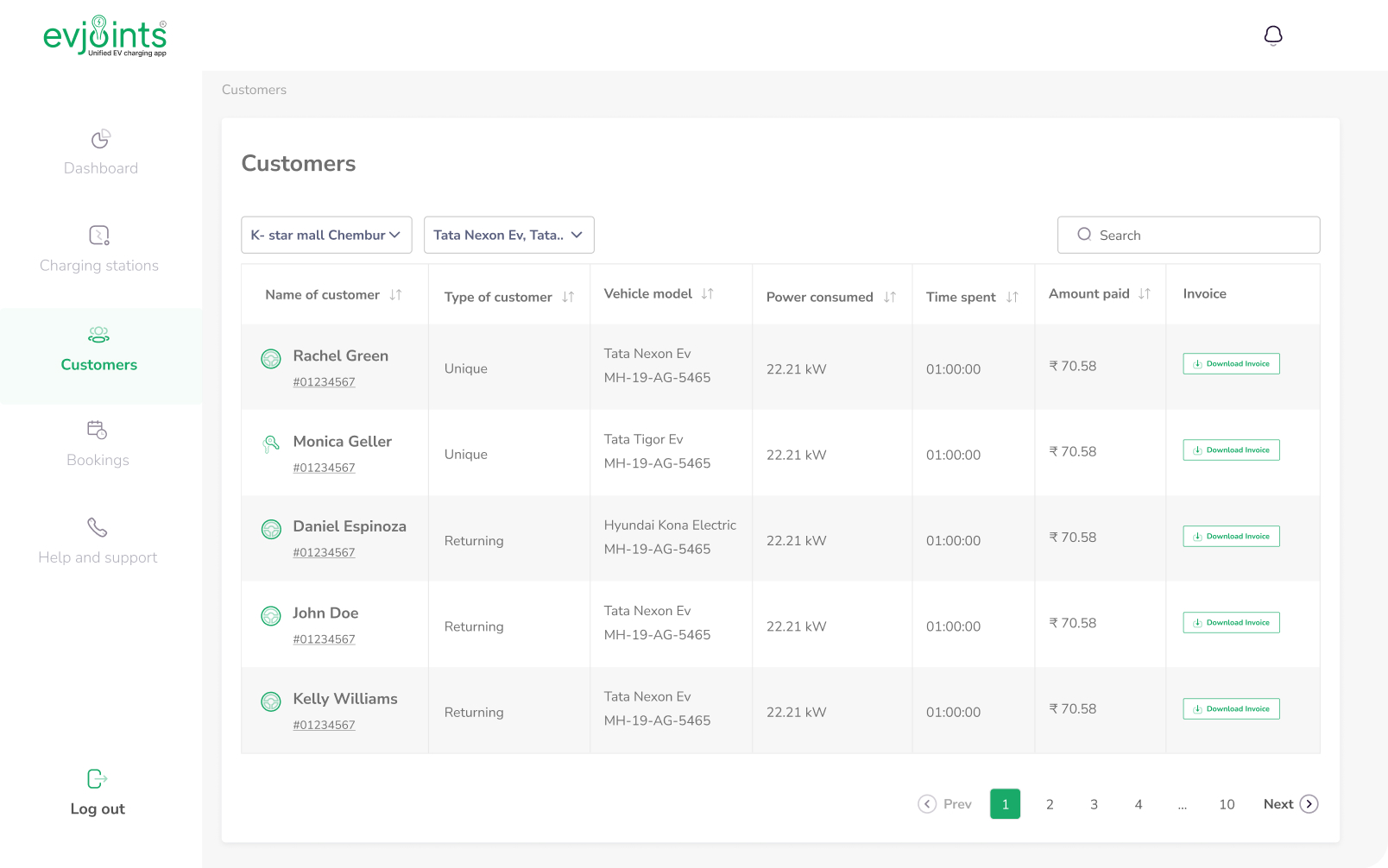
Task: Click the Dashboard pie chart icon
Action: (100, 139)
